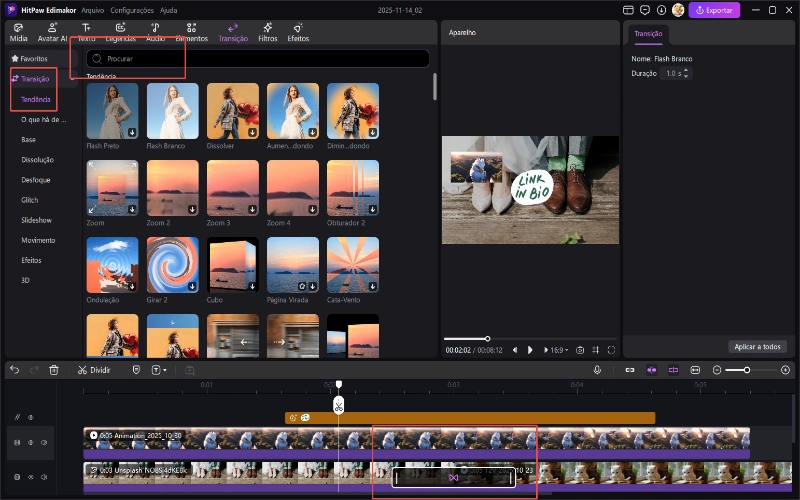Undo the last action

14,370
